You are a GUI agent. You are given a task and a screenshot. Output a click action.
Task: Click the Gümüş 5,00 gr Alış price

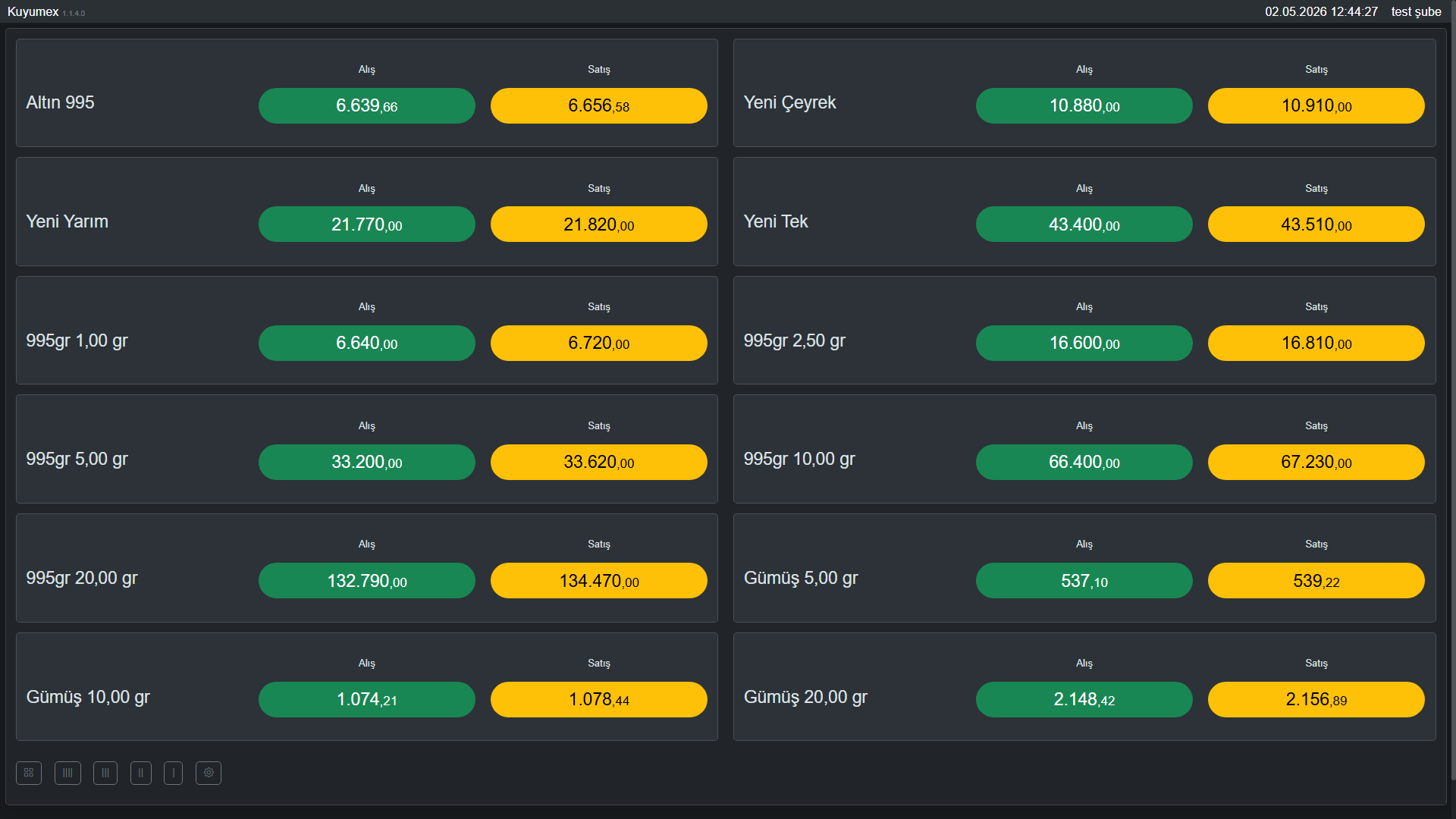pyautogui.click(x=1084, y=581)
